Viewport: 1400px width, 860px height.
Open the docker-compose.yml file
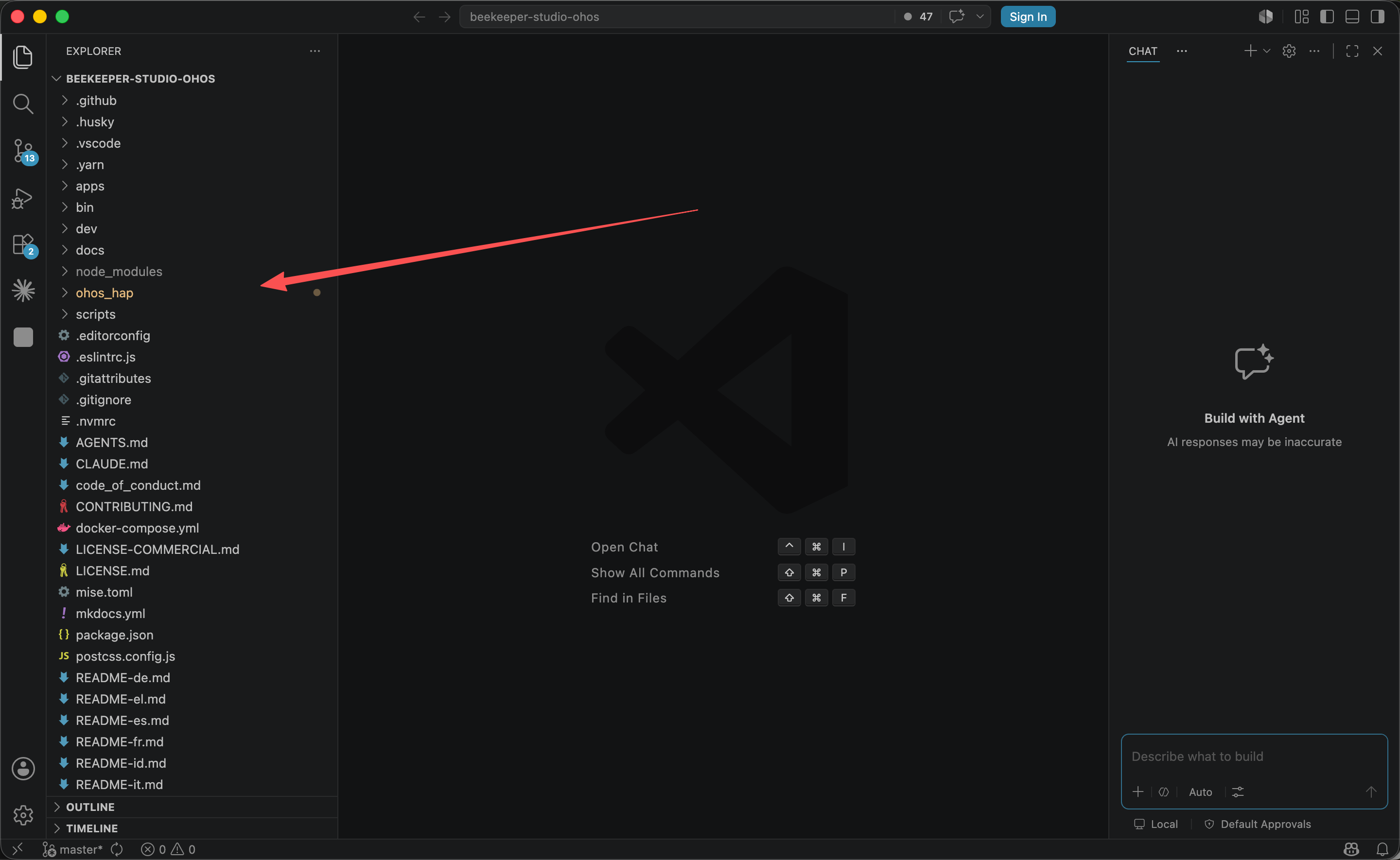[x=192, y=528]
